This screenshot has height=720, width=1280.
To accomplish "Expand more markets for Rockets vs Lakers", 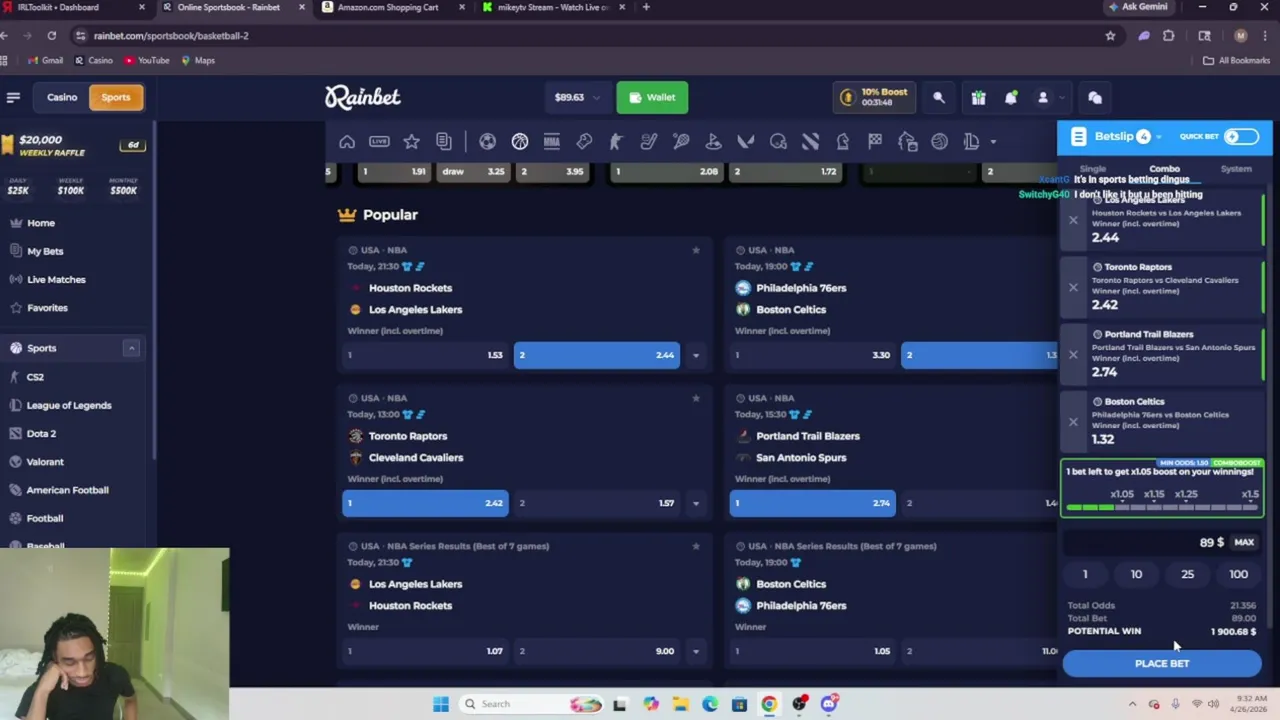I will tap(696, 355).
